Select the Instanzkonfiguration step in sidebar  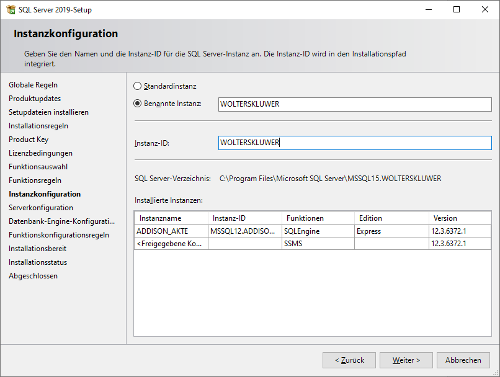coord(45,194)
